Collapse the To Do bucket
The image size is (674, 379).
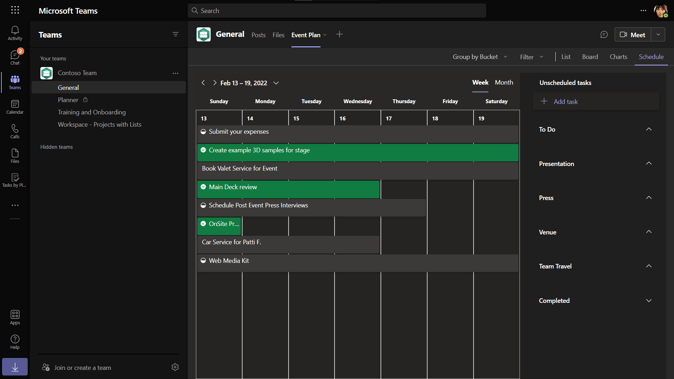coord(649,129)
